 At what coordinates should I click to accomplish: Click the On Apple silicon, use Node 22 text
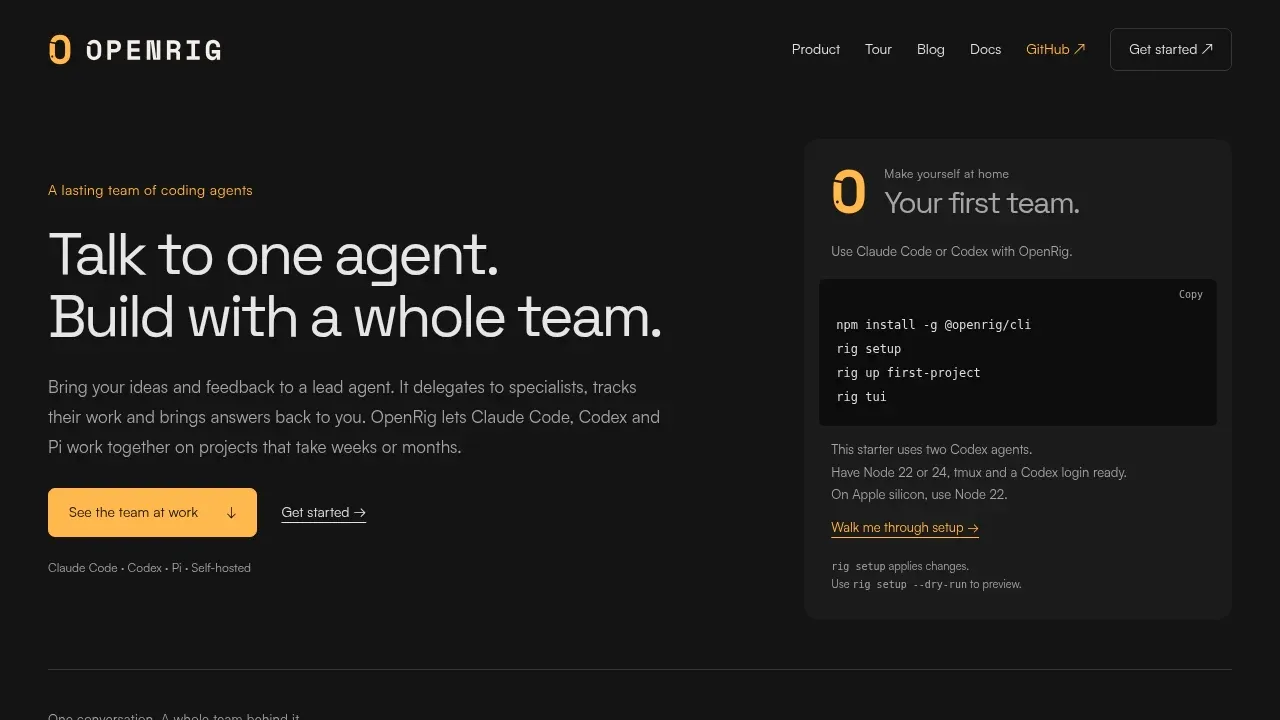(x=919, y=495)
